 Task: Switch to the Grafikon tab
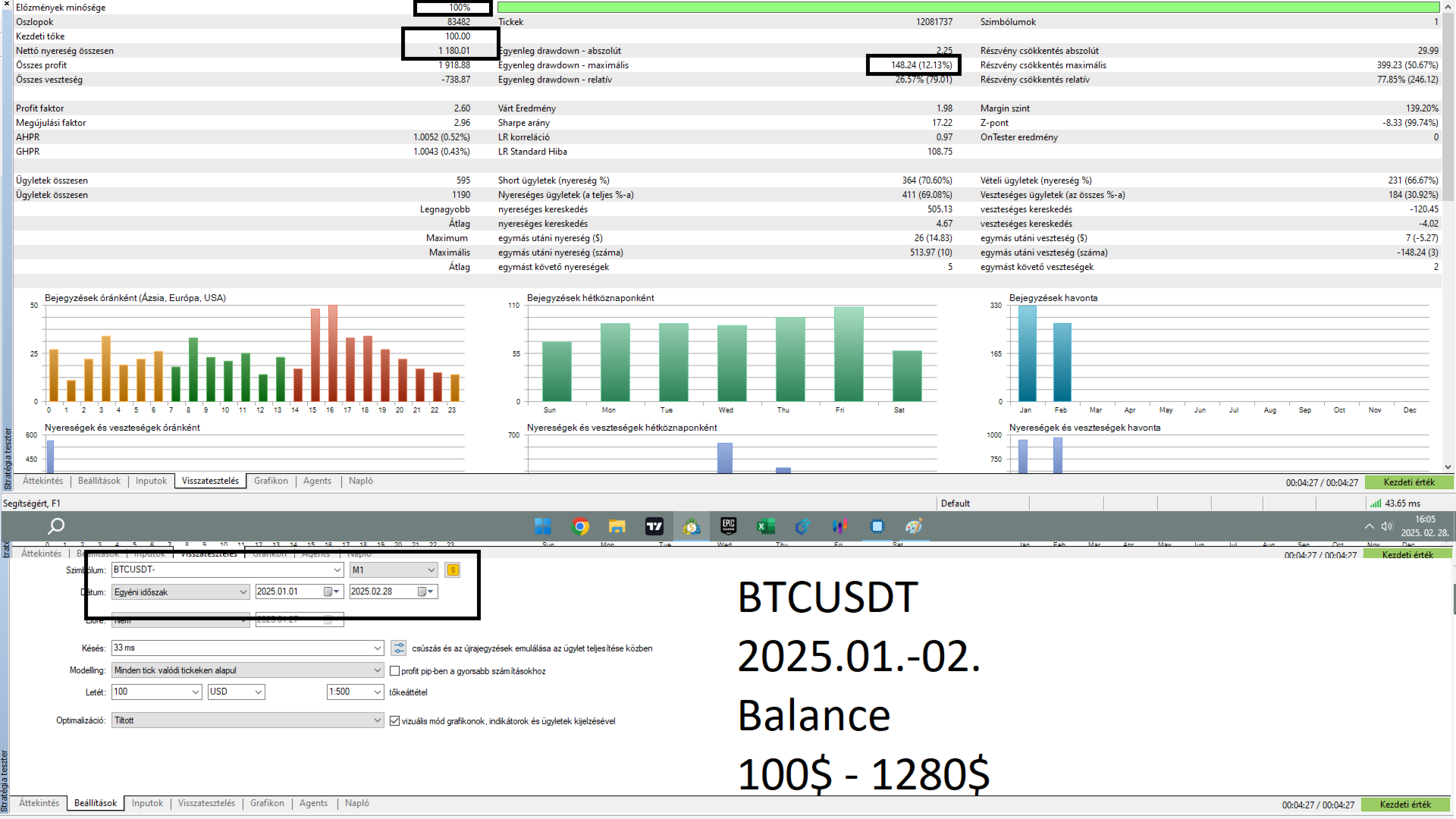tap(271, 481)
